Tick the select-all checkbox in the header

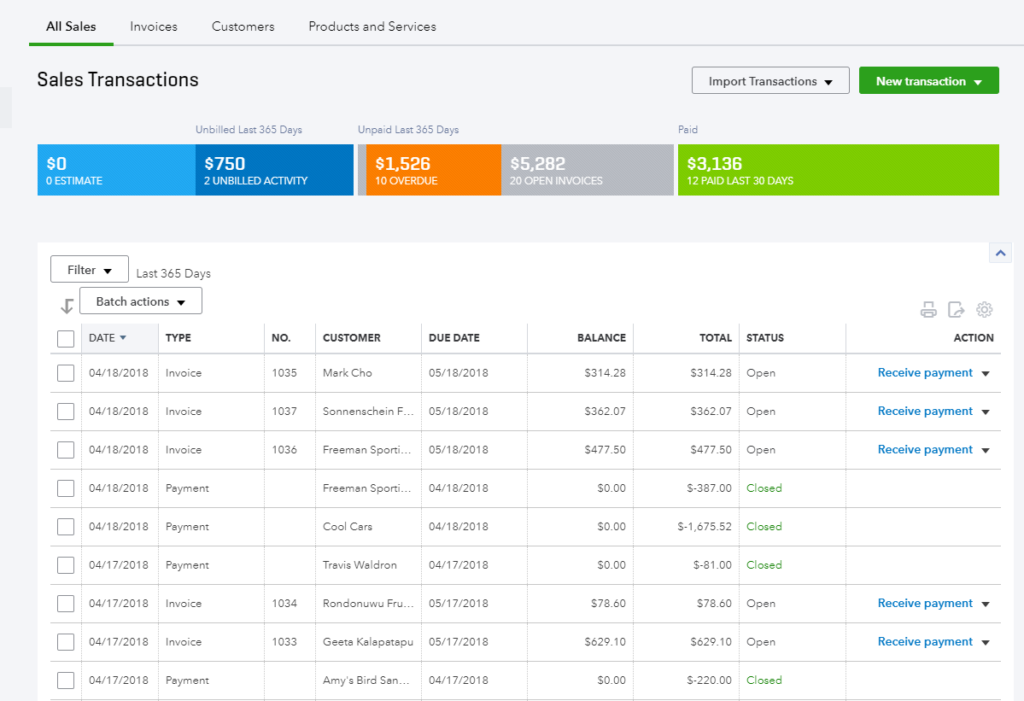(66, 339)
